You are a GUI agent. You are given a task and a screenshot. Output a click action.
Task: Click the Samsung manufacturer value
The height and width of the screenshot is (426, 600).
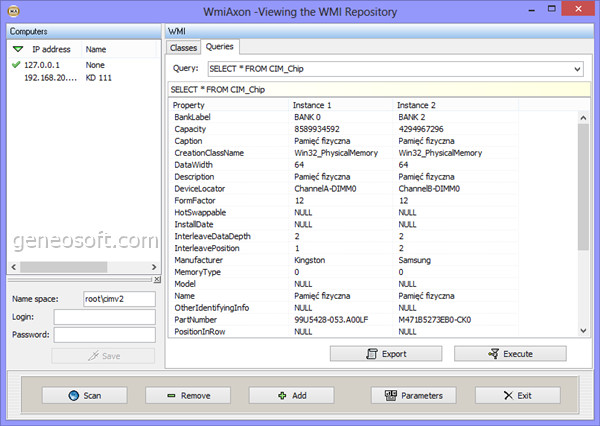point(414,260)
